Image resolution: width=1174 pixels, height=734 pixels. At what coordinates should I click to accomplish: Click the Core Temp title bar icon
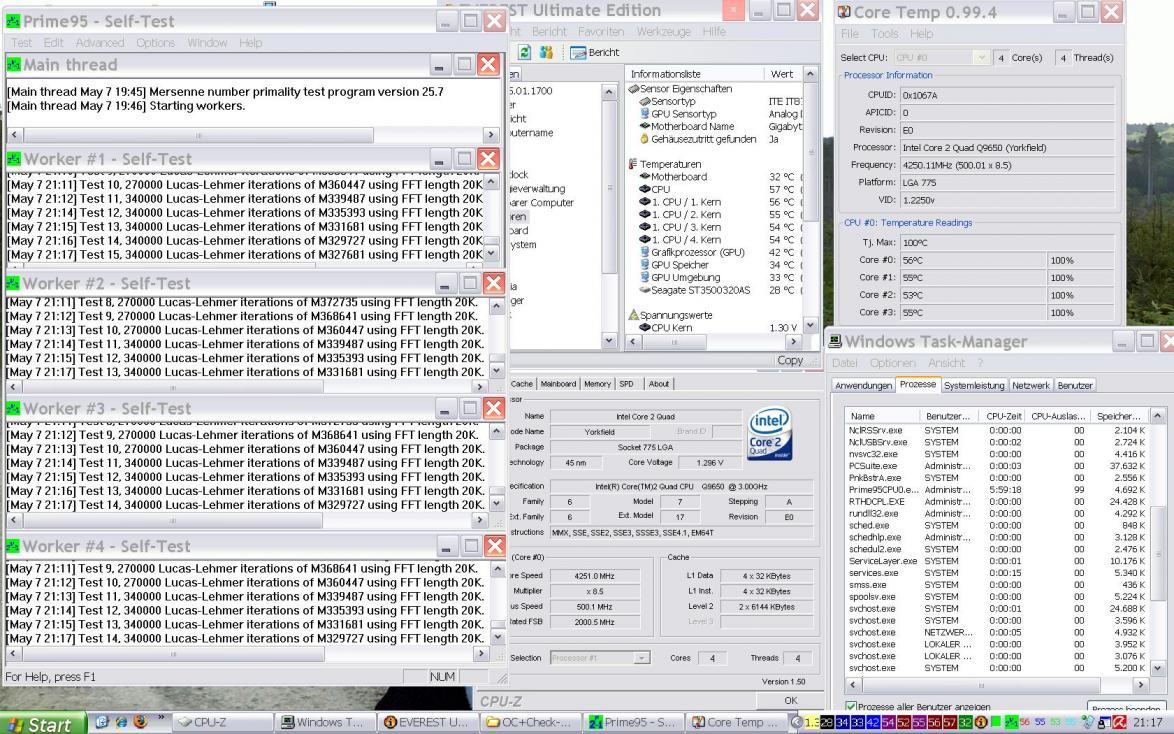click(844, 12)
